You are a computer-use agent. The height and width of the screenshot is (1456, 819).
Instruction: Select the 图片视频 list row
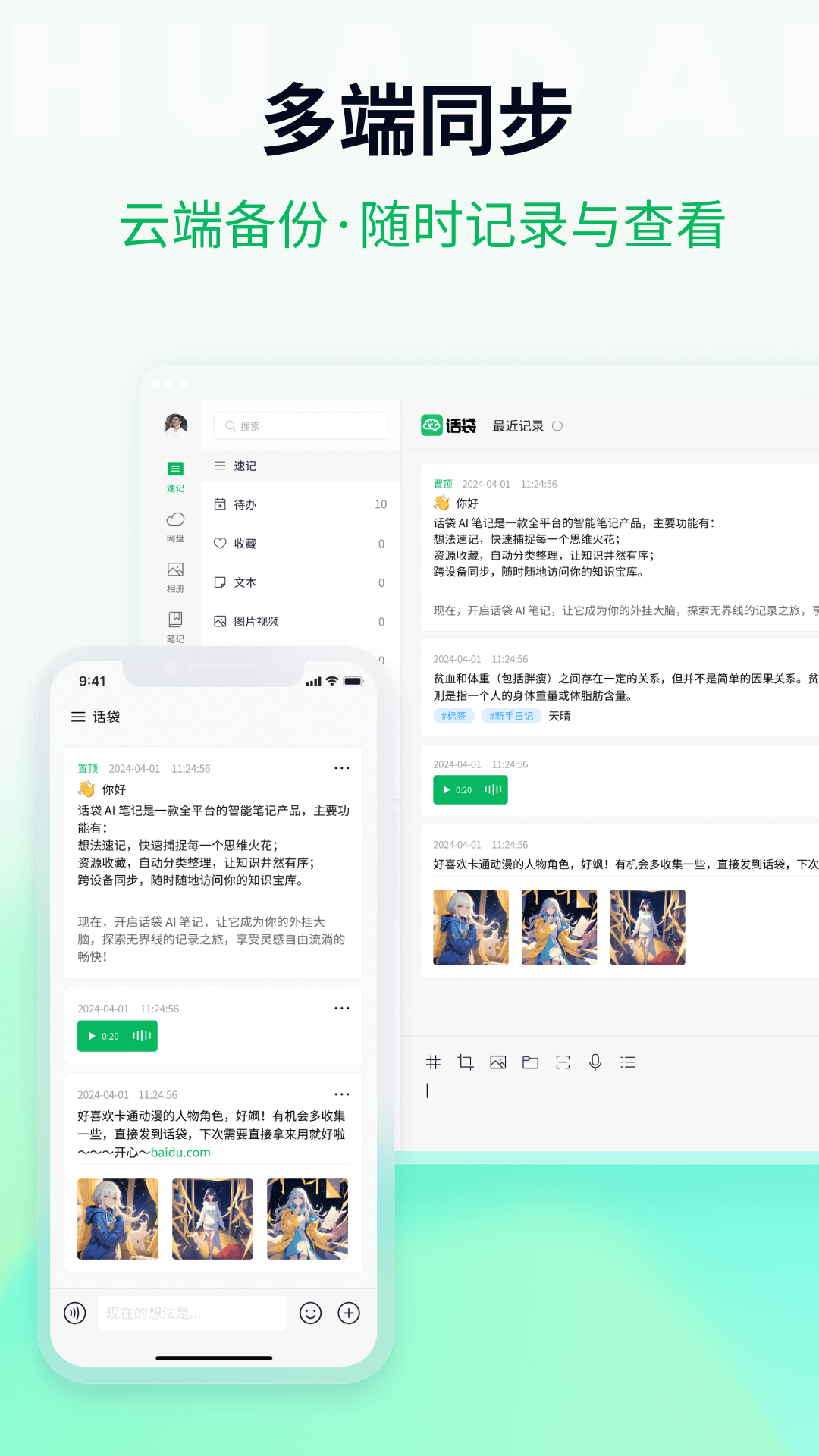click(x=301, y=621)
